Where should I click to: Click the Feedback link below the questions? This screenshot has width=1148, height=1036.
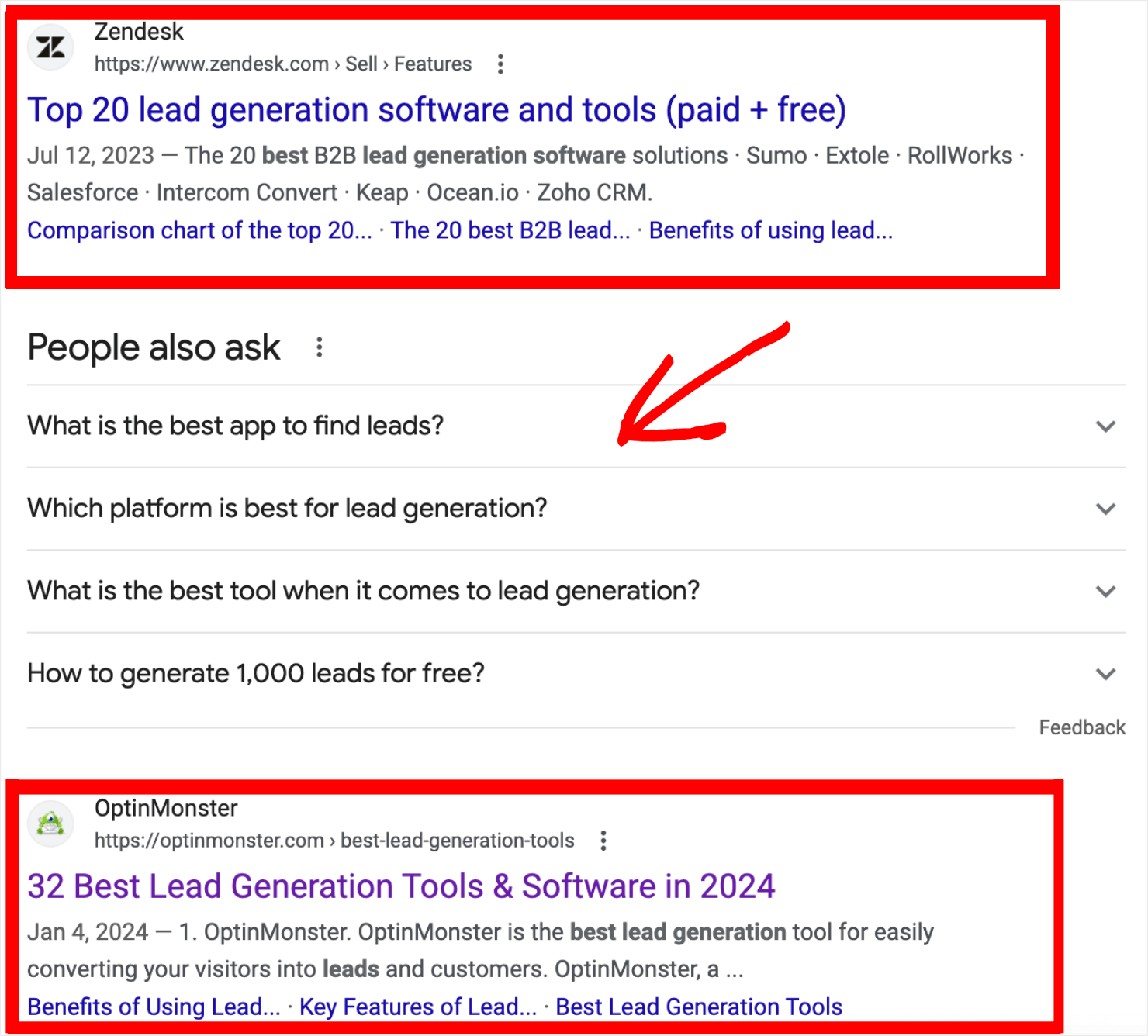click(1081, 727)
